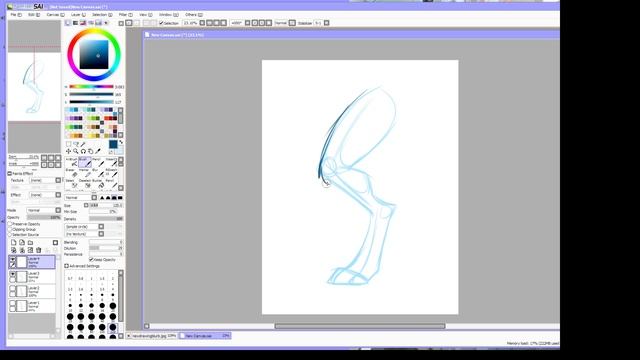Image resolution: width=640 pixels, height=360 pixels.
Task: Open the Layer menu
Action: (78, 15)
